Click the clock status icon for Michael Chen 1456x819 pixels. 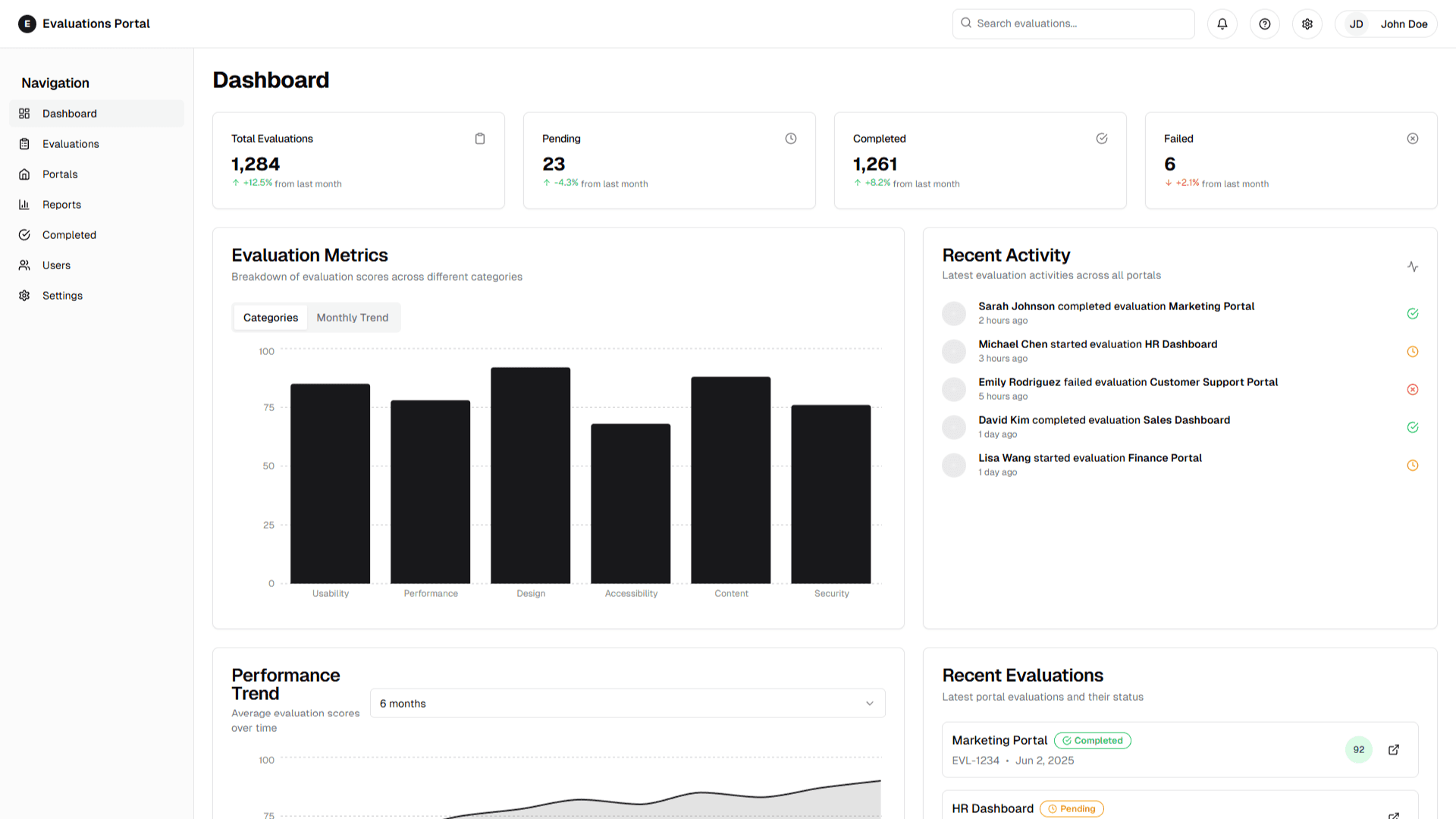pyautogui.click(x=1413, y=352)
